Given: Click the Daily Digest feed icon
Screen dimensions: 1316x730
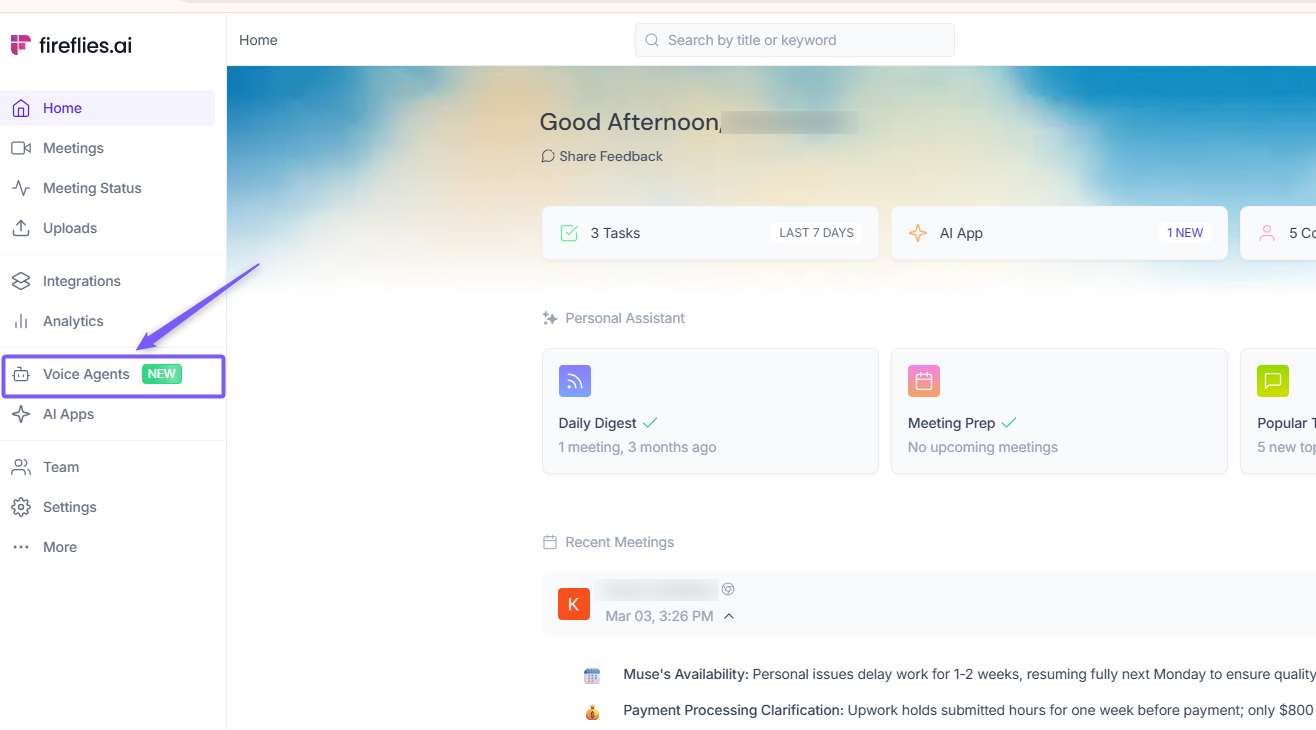Looking at the screenshot, I should (575, 381).
